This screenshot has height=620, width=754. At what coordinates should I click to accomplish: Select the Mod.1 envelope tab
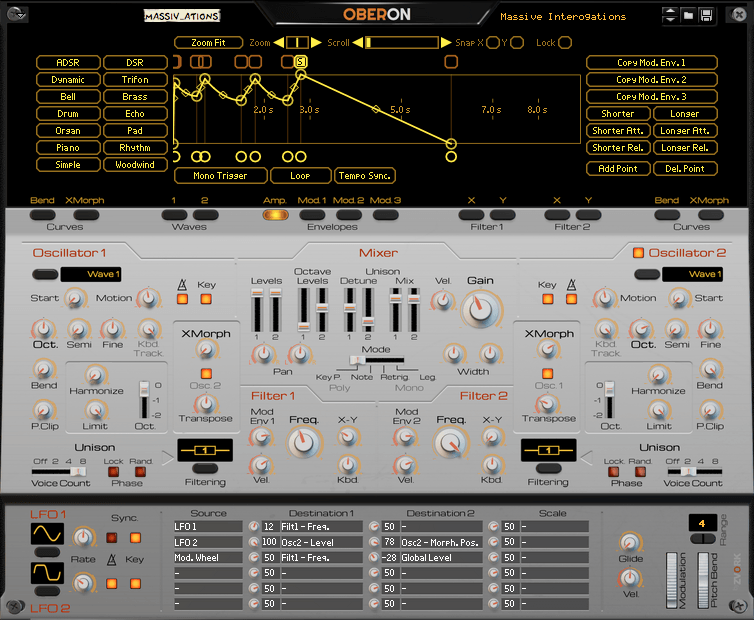(x=312, y=215)
